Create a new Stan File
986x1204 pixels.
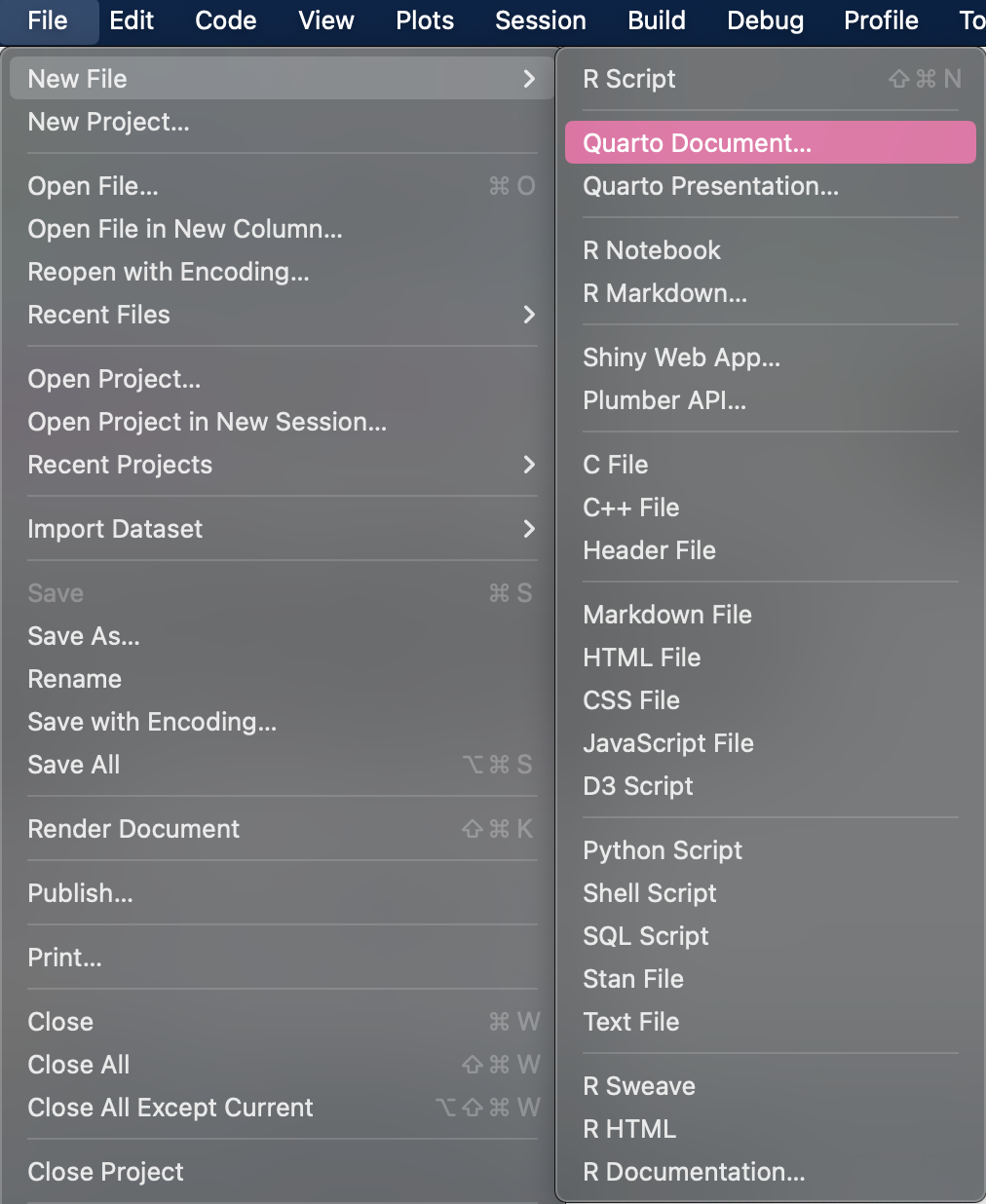(x=633, y=979)
